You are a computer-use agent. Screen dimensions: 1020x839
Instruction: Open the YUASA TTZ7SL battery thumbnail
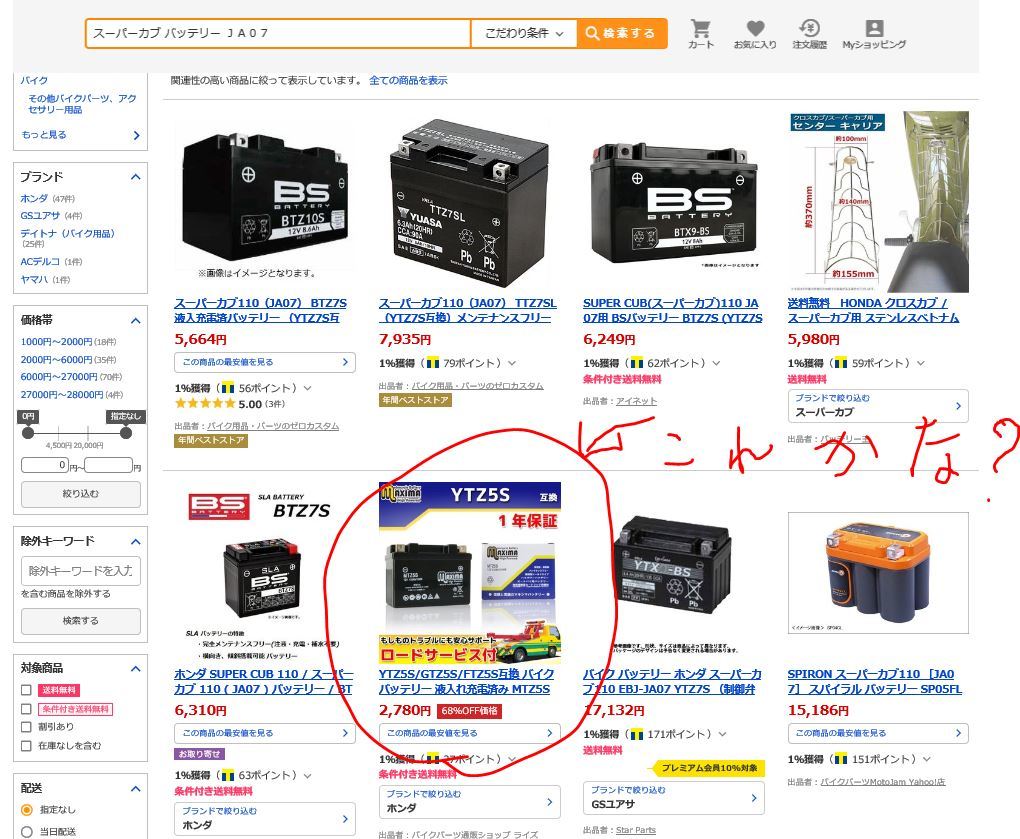468,202
